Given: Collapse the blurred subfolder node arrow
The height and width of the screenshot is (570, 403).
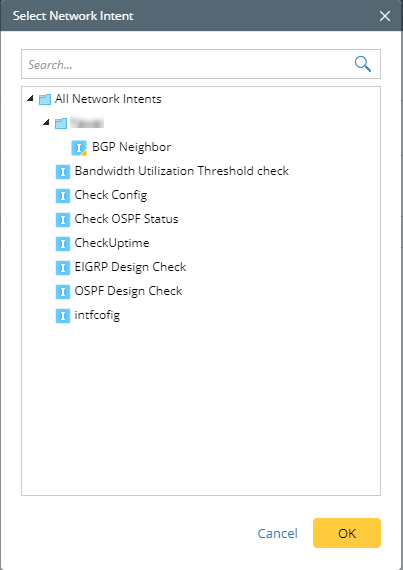Looking at the screenshot, I should point(46,123).
